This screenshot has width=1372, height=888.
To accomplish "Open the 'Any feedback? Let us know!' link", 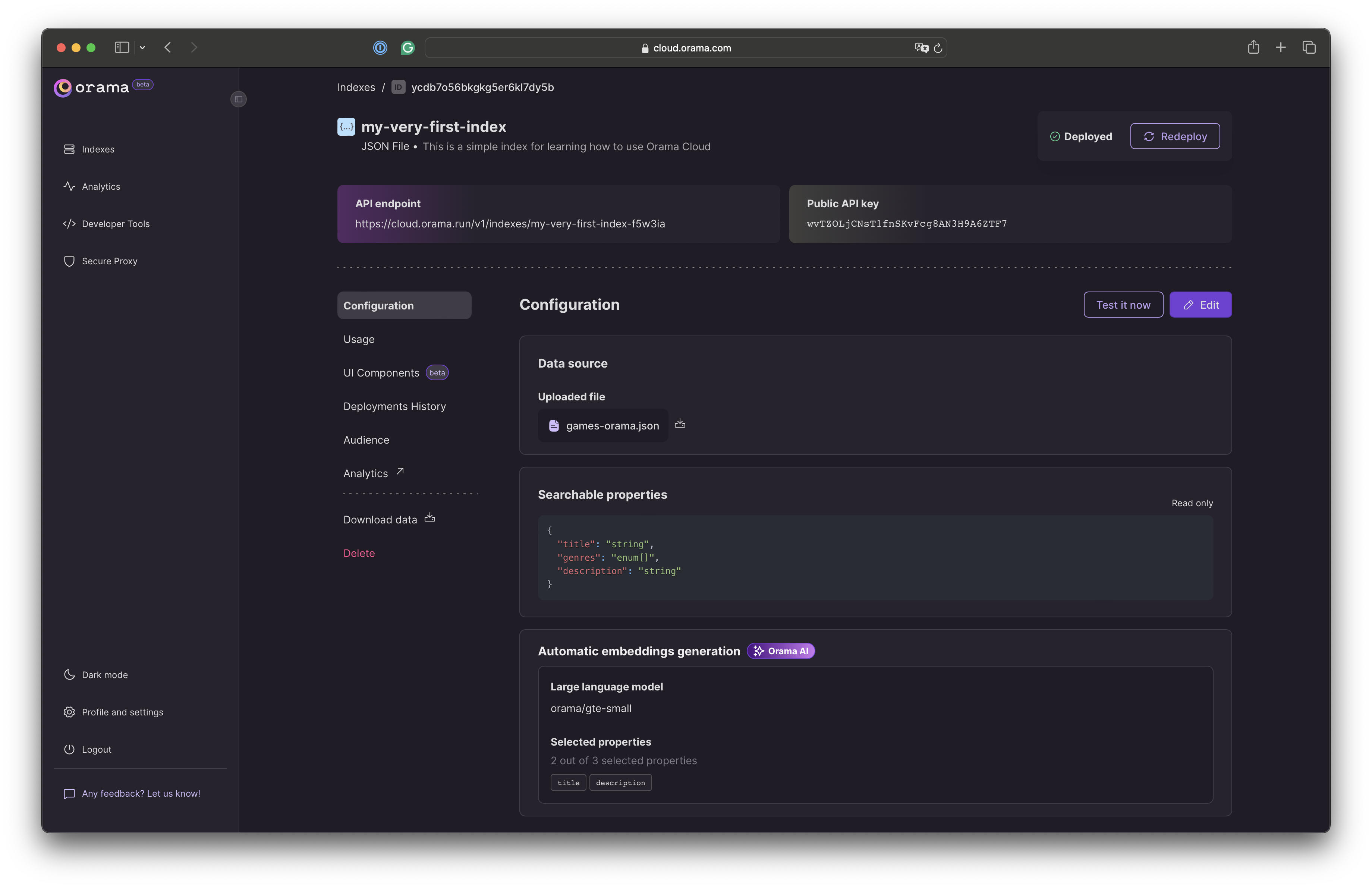I will coord(132,793).
